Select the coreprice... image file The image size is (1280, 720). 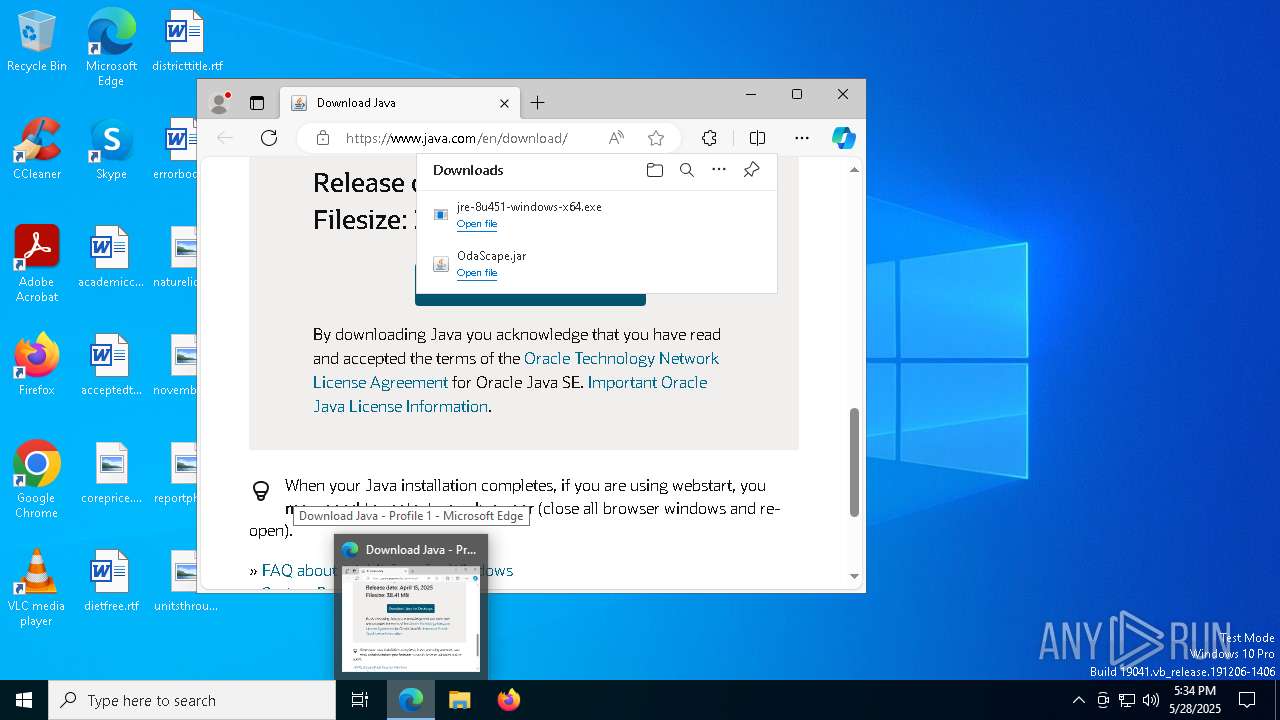111,473
